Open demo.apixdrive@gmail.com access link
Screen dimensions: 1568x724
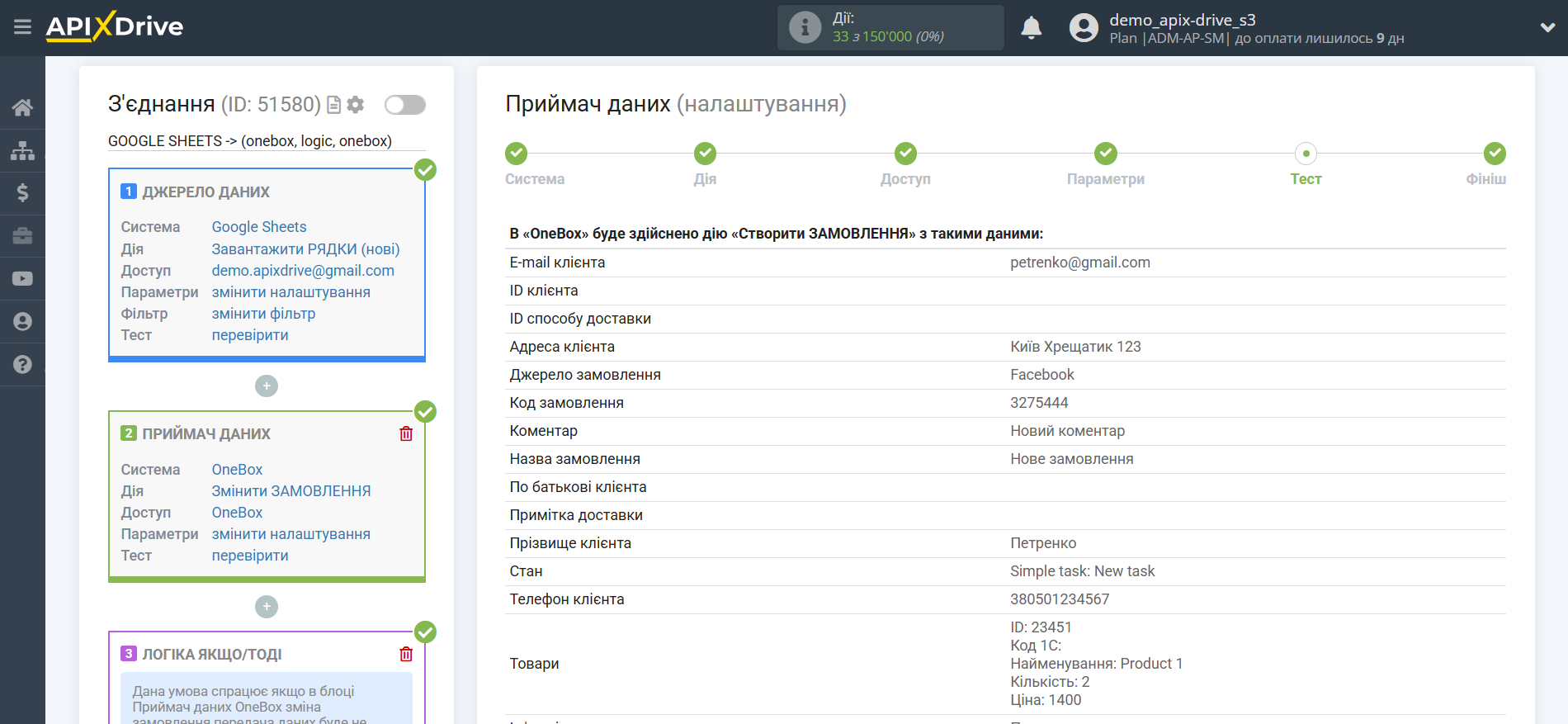point(303,270)
